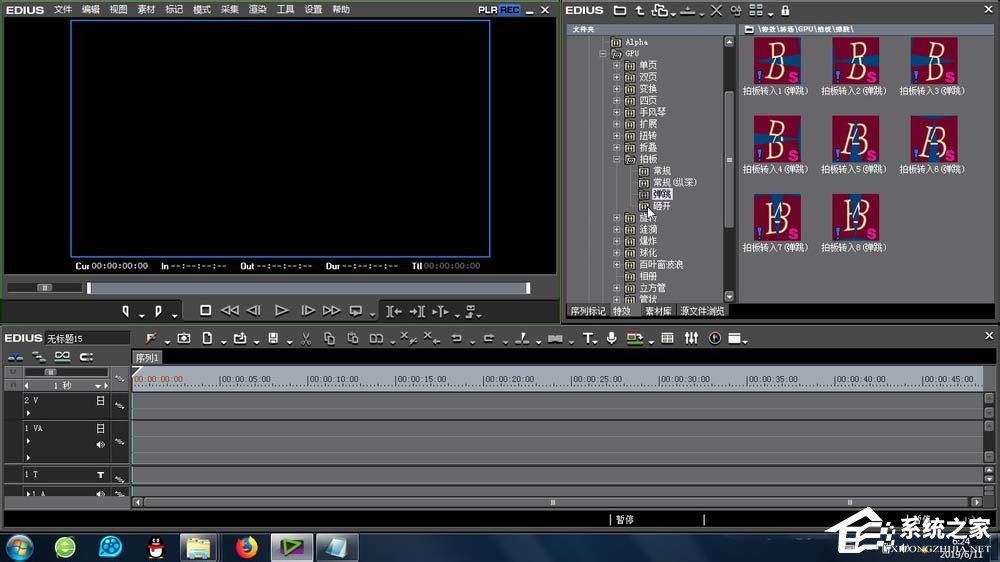Screen dimensions: 1000x562
Task: Toggle audio mute on track 1 VA
Action: pos(100,444)
